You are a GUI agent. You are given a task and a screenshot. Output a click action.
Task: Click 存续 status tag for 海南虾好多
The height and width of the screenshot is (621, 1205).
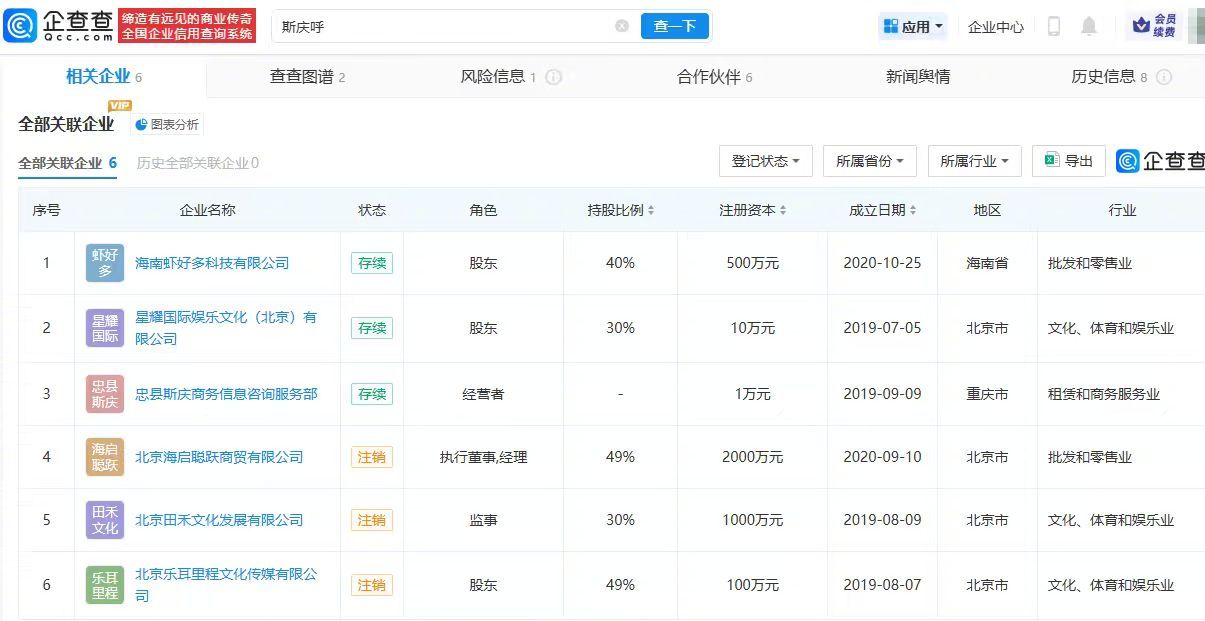pyautogui.click(x=372, y=263)
